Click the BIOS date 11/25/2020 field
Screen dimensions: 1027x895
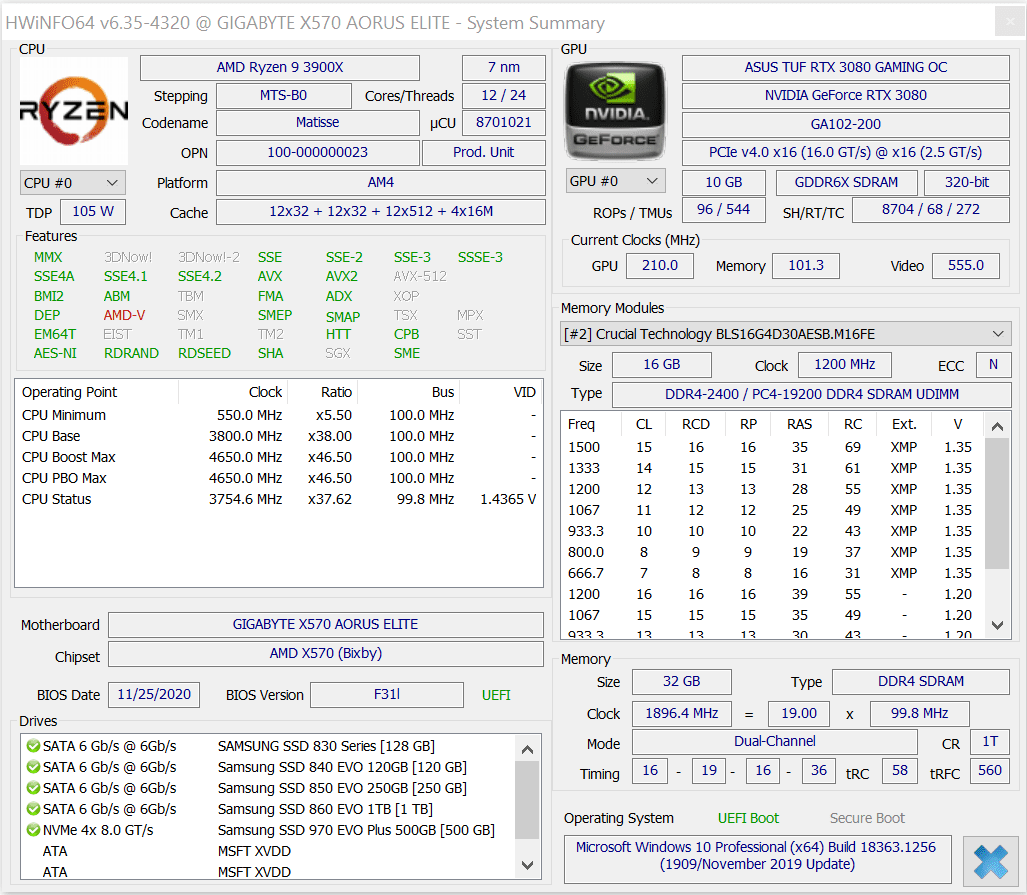pos(154,695)
